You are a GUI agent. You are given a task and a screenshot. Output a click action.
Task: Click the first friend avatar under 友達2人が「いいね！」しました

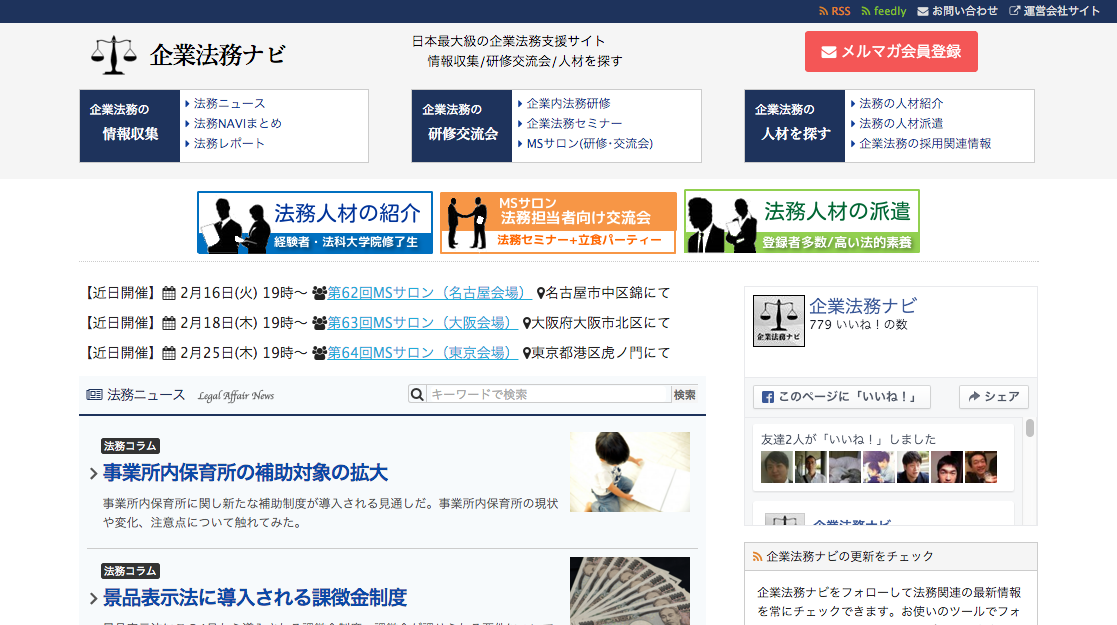[776, 468]
